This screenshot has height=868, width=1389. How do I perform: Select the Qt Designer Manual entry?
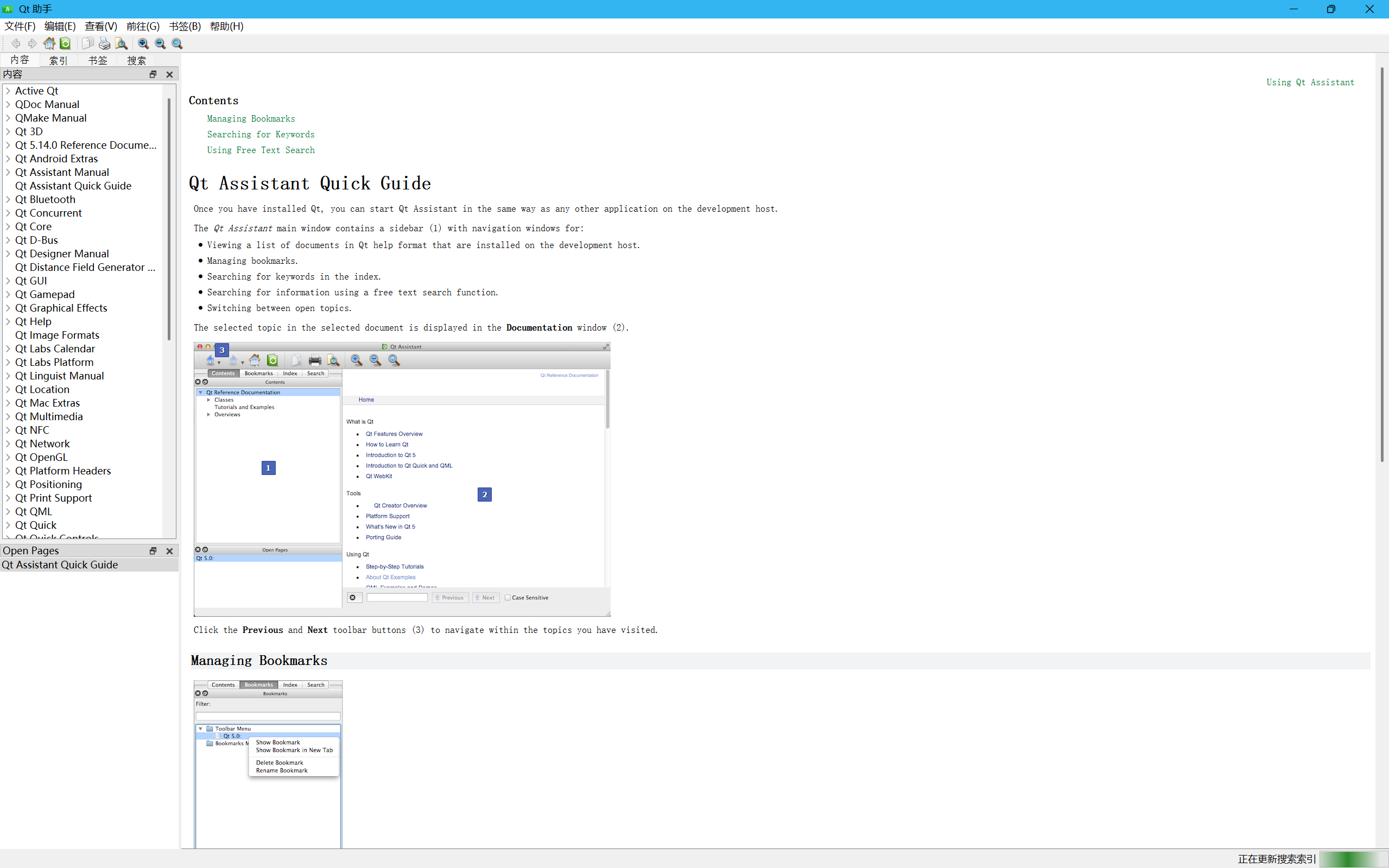point(62,254)
